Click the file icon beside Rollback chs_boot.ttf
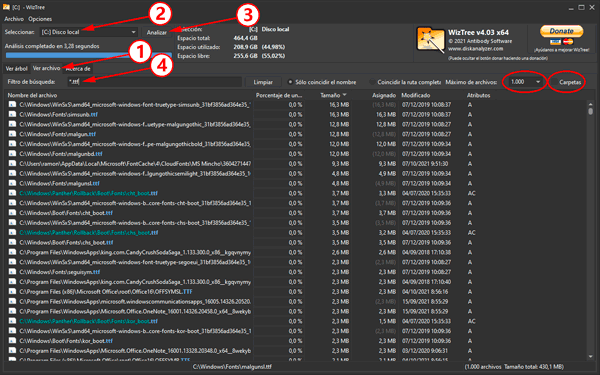Image resolution: width=600 pixels, height=375 pixels. pyautogui.click(x=12, y=232)
